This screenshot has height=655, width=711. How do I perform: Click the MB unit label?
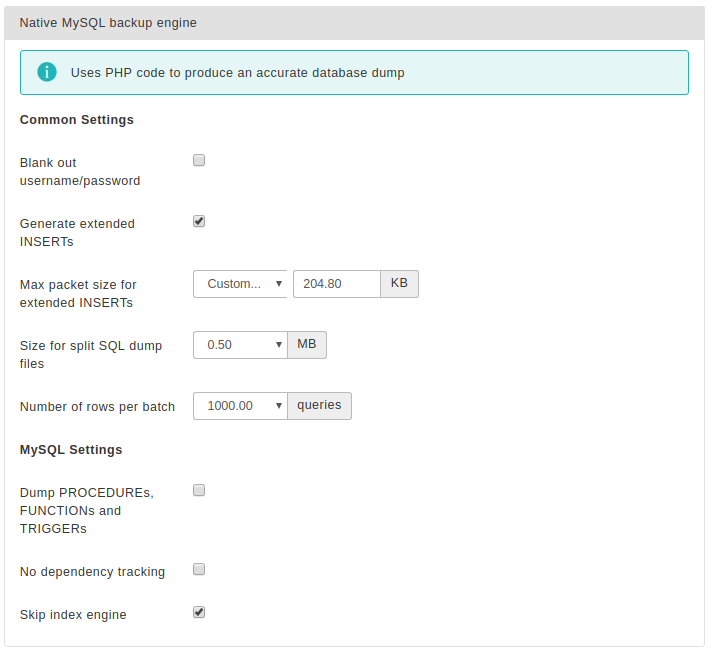click(307, 345)
